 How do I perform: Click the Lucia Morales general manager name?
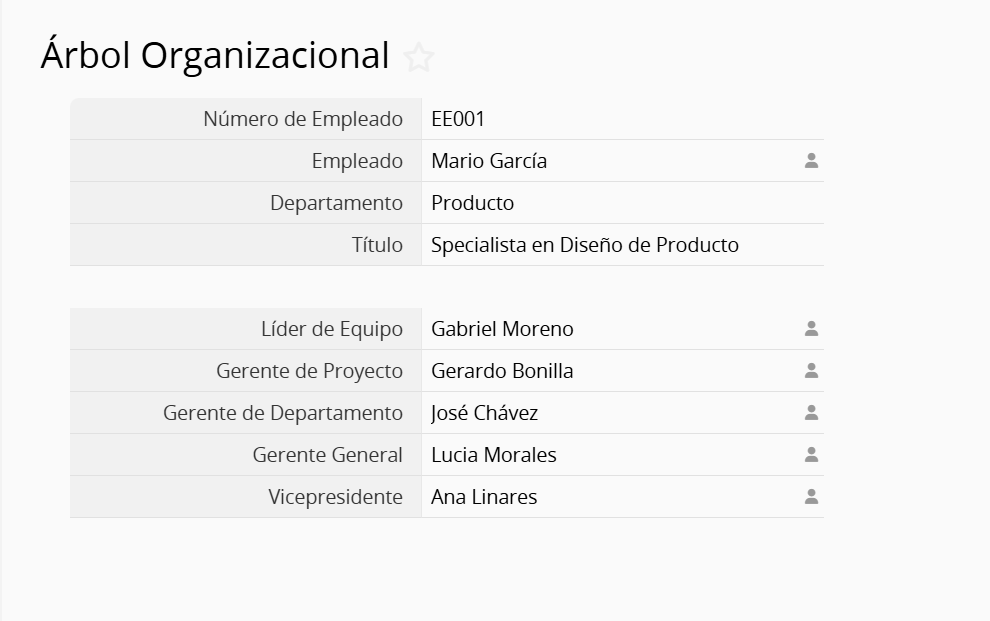[493, 455]
